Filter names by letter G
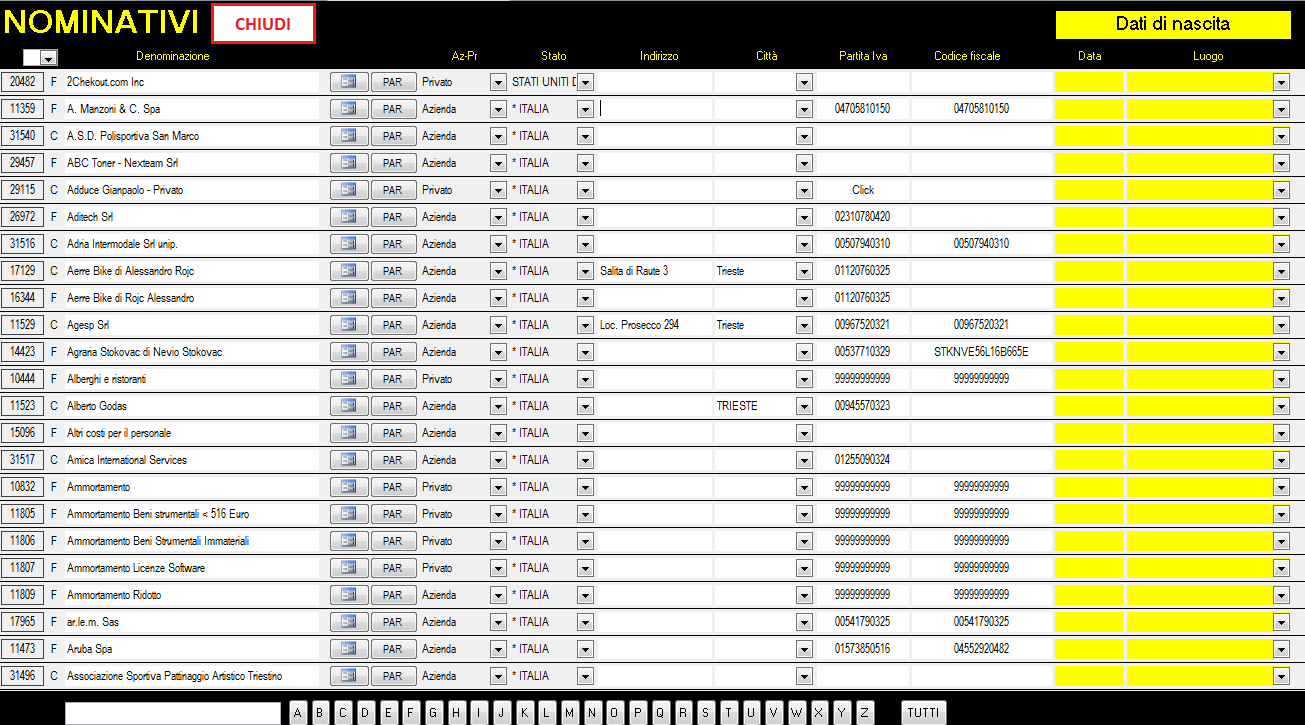The height and width of the screenshot is (725, 1305). 434,712
